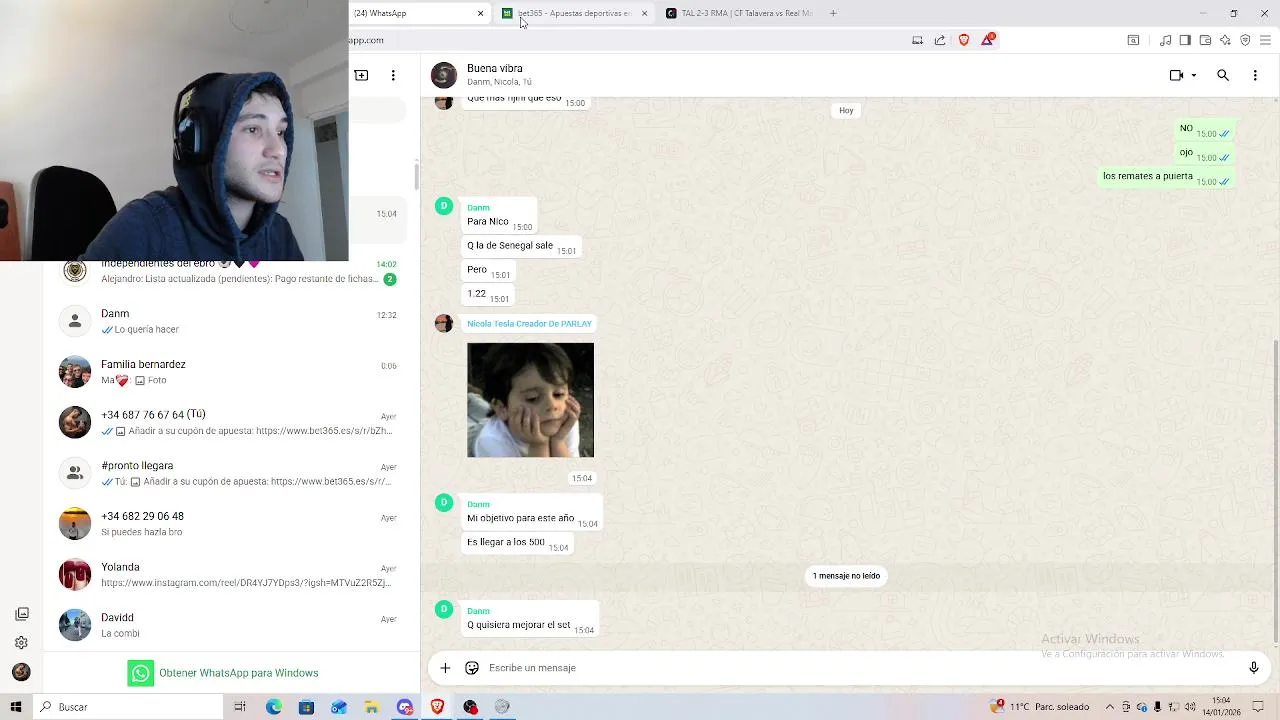Open the Brave Wallet icon

point(1205,40)
